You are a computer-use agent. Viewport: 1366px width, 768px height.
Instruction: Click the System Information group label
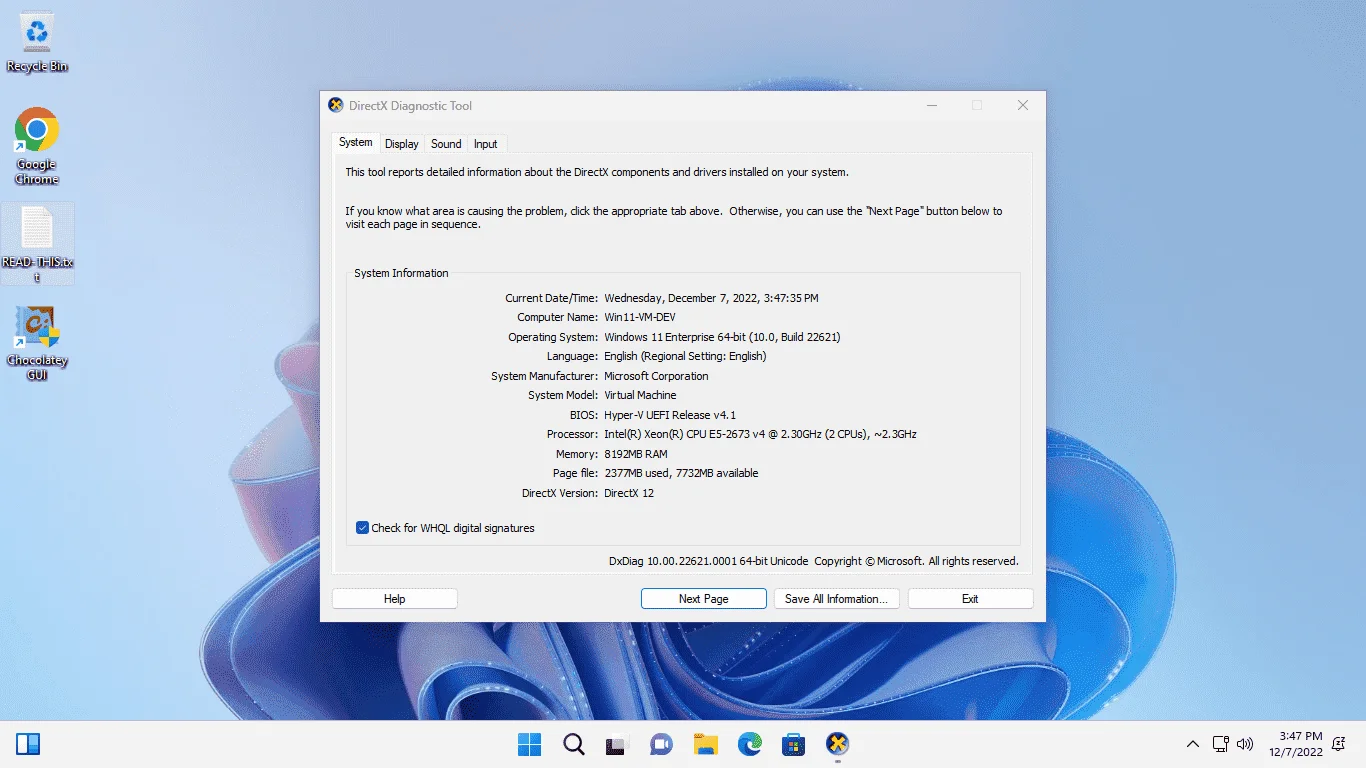coord(401,273)
